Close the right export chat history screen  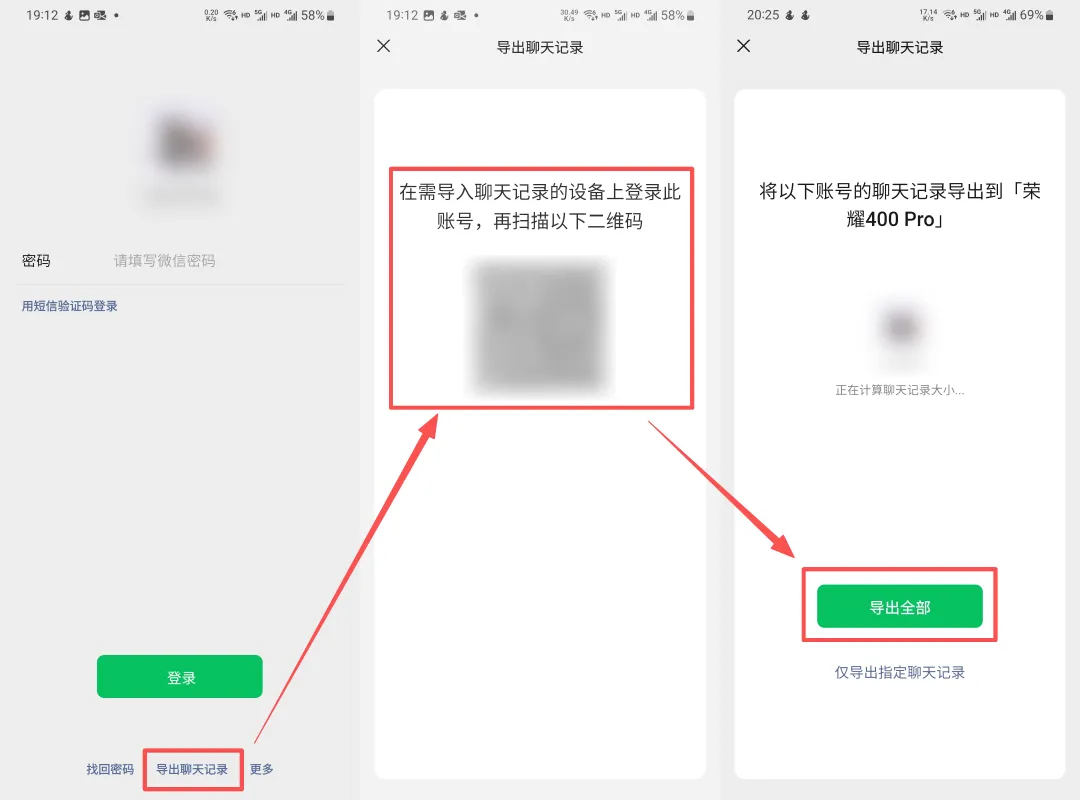coord(743,46)
